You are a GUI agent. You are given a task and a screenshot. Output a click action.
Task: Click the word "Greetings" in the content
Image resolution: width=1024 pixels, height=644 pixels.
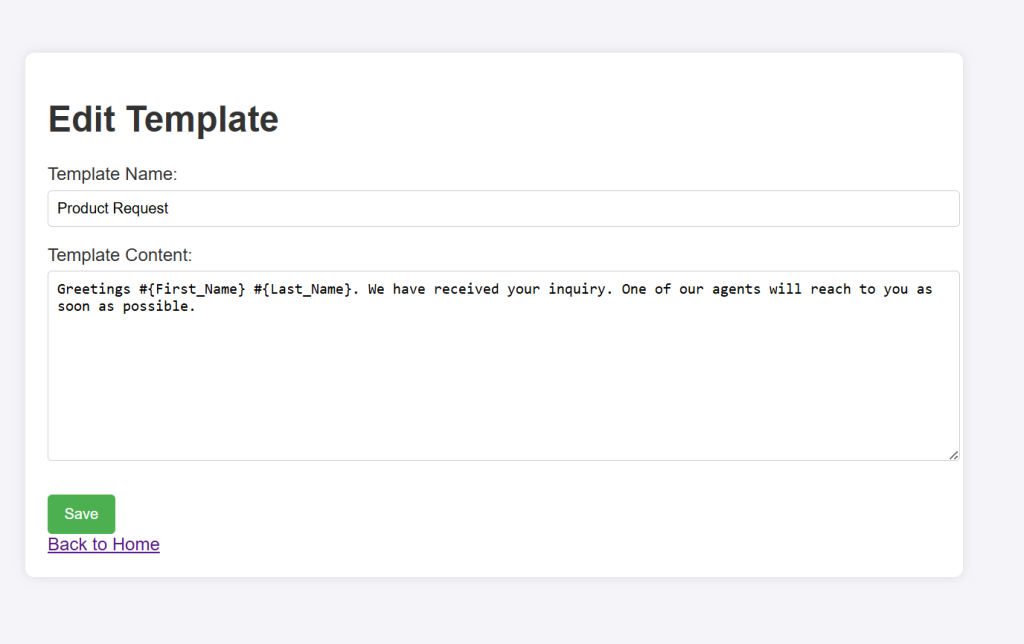(x=94, y=289)
